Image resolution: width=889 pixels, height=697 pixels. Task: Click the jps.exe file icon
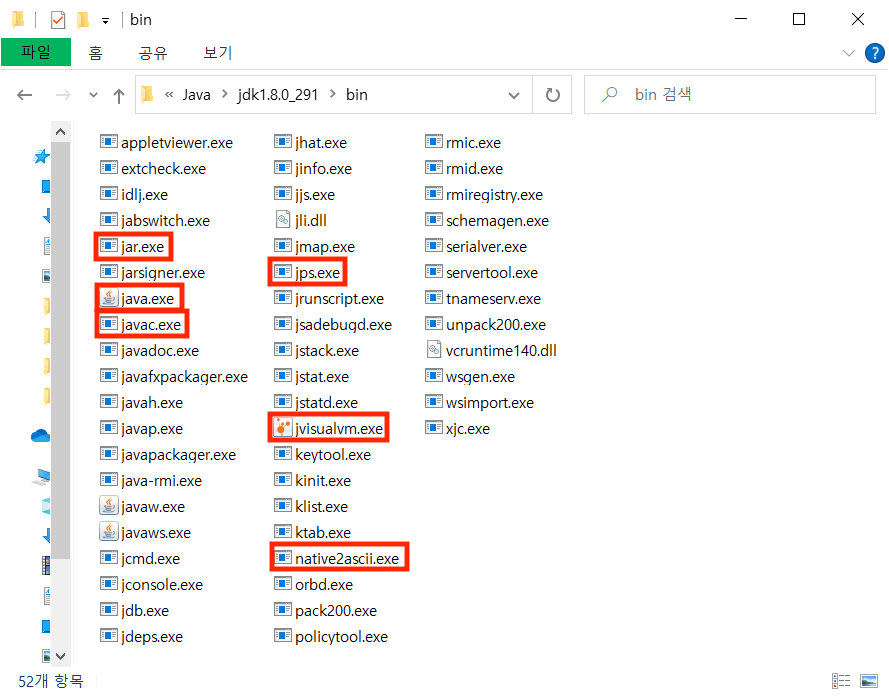point(282,272)
